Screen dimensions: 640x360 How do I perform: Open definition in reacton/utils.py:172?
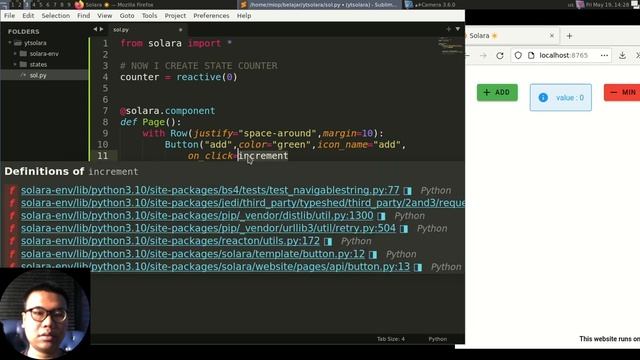pyautogui.click(x=170, y=241)
